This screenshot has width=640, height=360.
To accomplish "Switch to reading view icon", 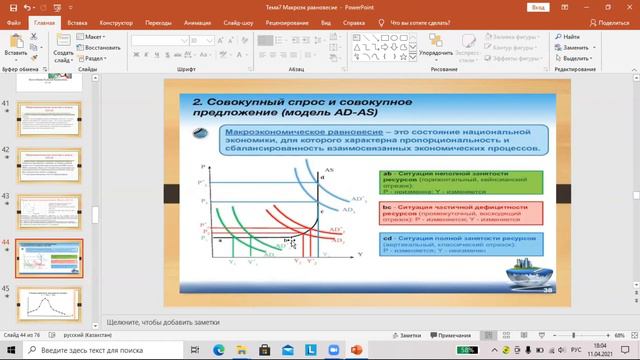I will [x=524, y=335].
